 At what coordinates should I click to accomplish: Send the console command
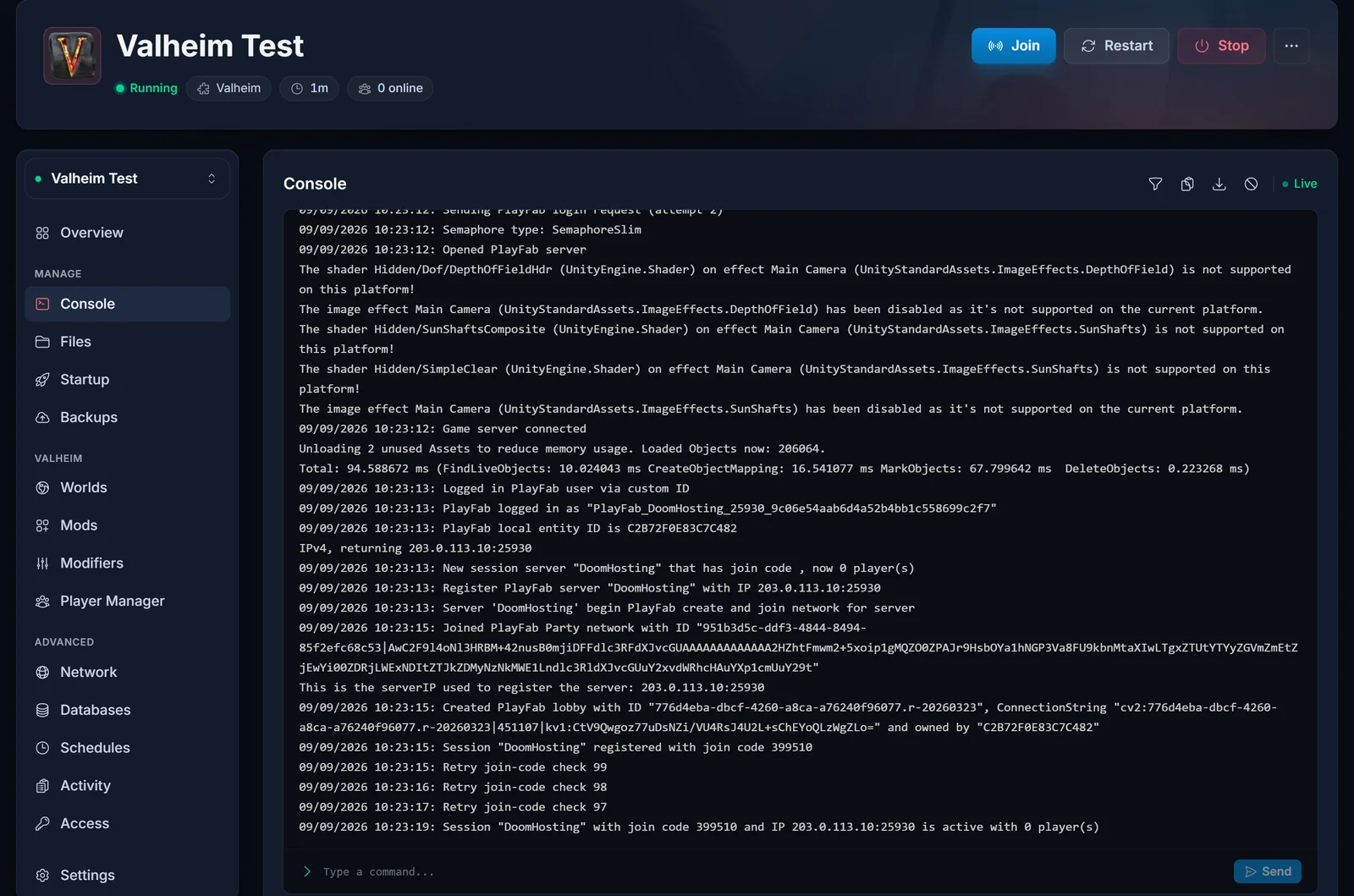(1268, 871)
